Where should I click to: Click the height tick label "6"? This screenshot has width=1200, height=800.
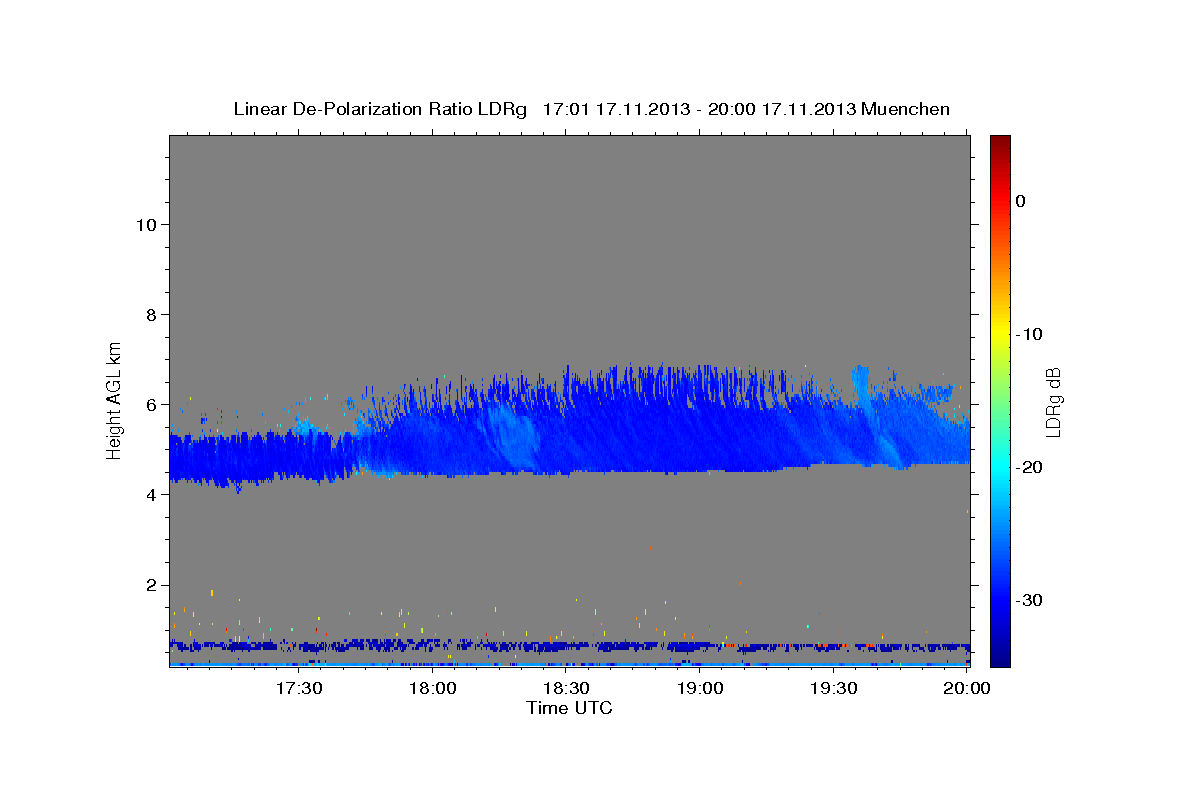[150, 405]
